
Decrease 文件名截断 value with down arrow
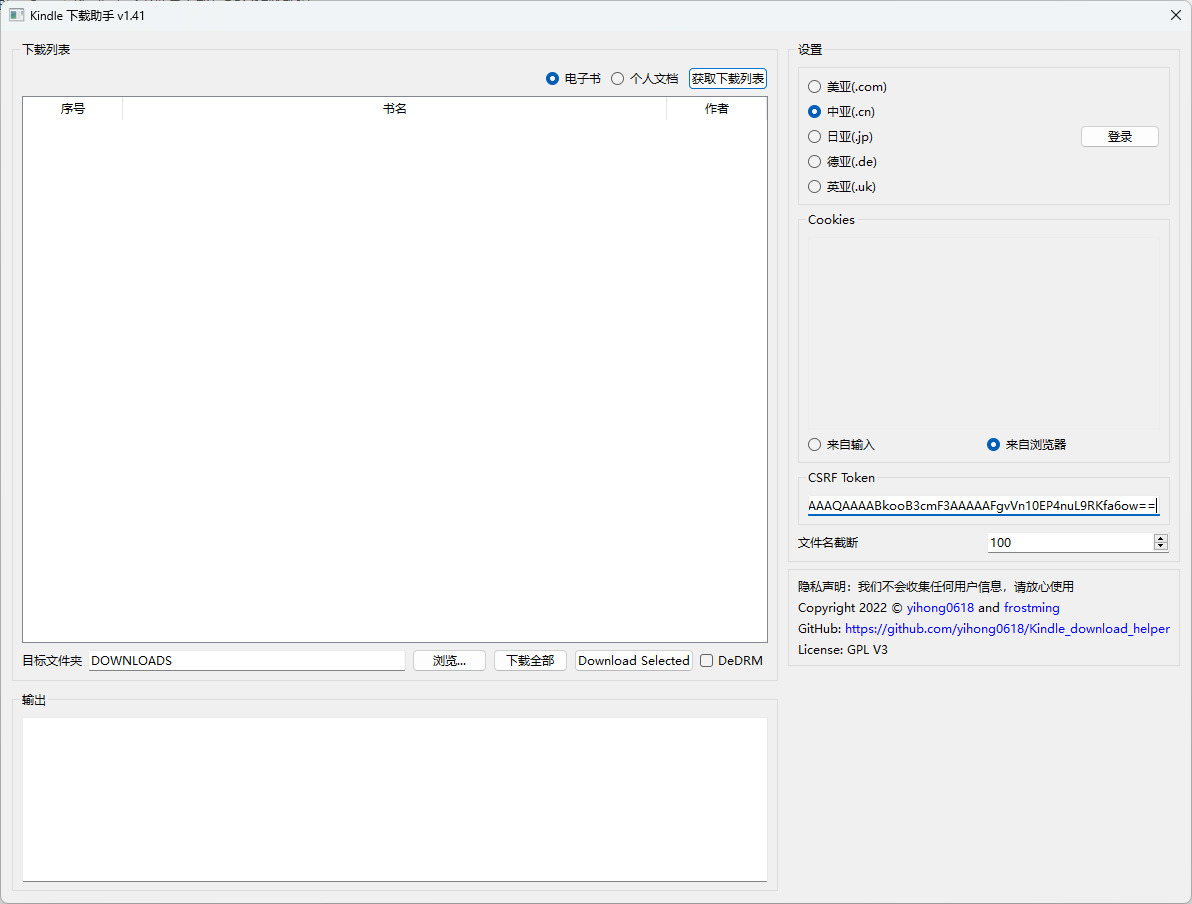(x=1160, y=547)
